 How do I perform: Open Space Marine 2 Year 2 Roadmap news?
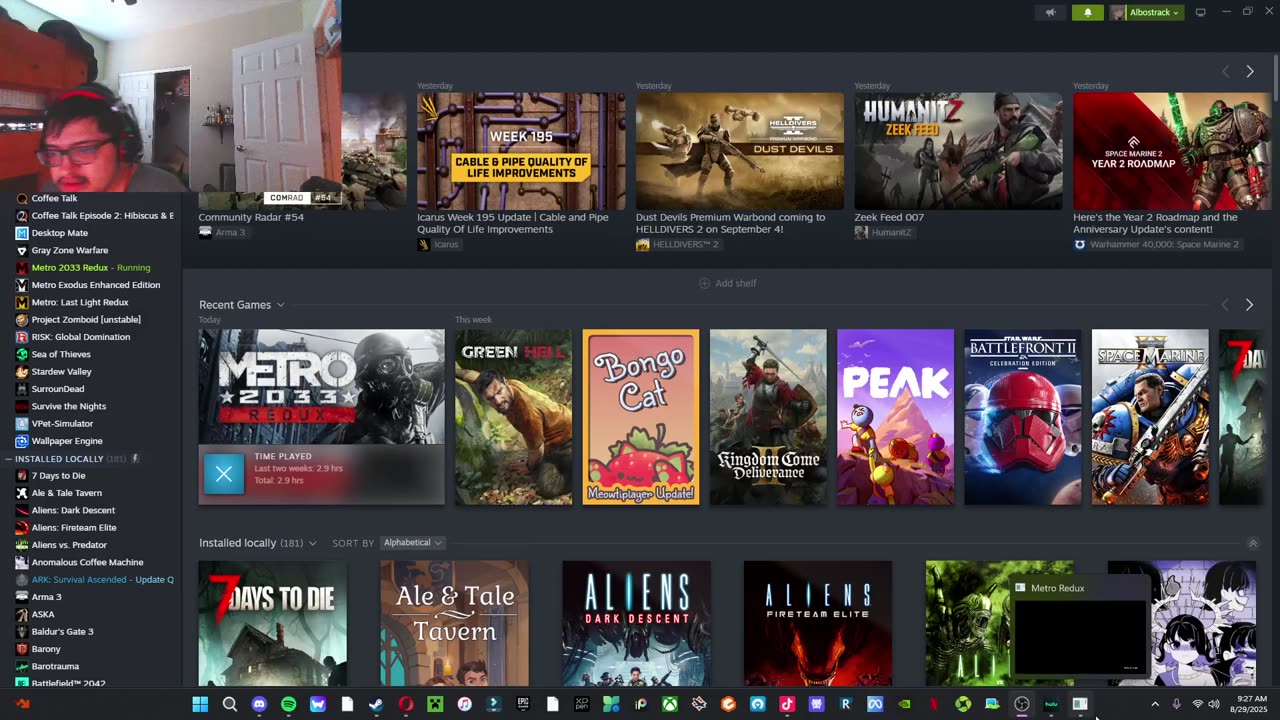[1172, 151]
